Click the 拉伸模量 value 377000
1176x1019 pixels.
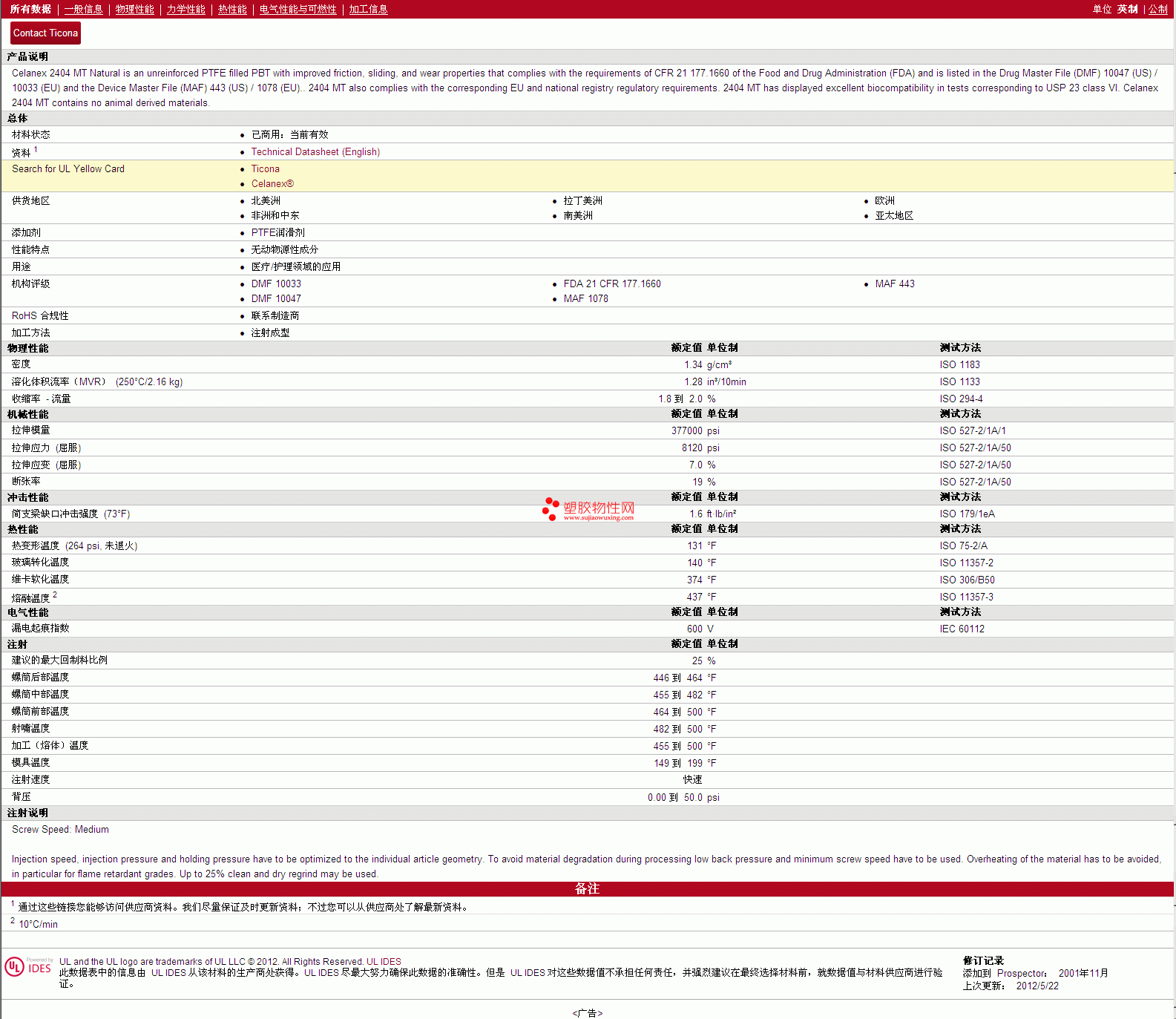click(x=686, y=430)
